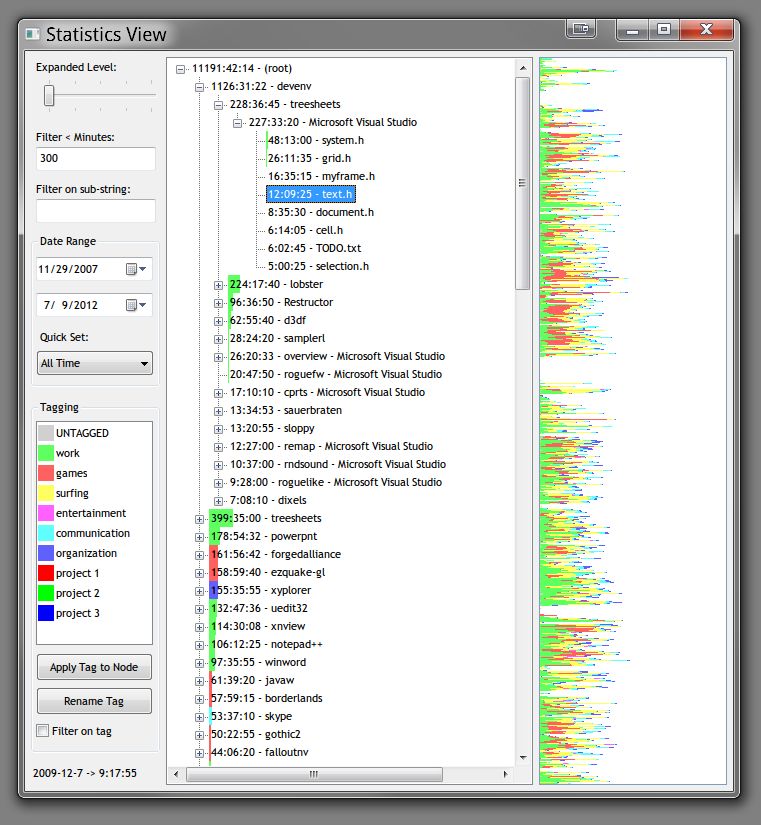761x825 pixels.
Task: Click the 'Filter on sub-string' text field
Action: (95, 211)
